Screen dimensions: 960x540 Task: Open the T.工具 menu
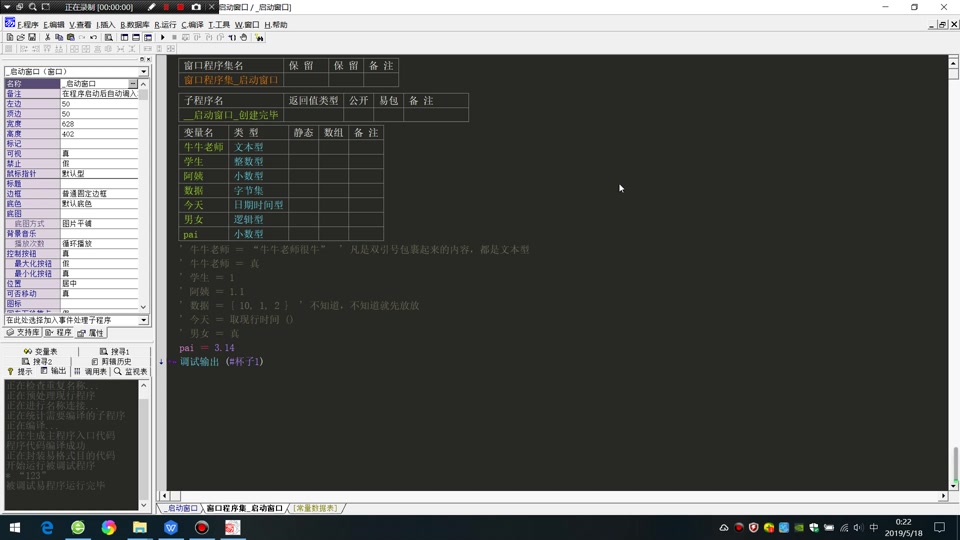pyautogui.click(x=219, y=24)
